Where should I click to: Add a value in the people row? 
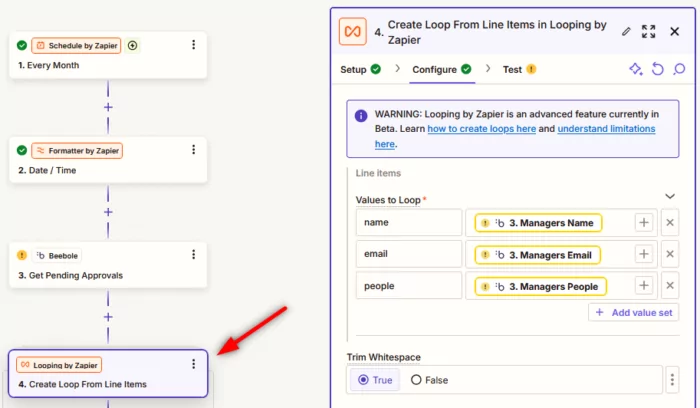pyautogui.click(x=643, y=285)
